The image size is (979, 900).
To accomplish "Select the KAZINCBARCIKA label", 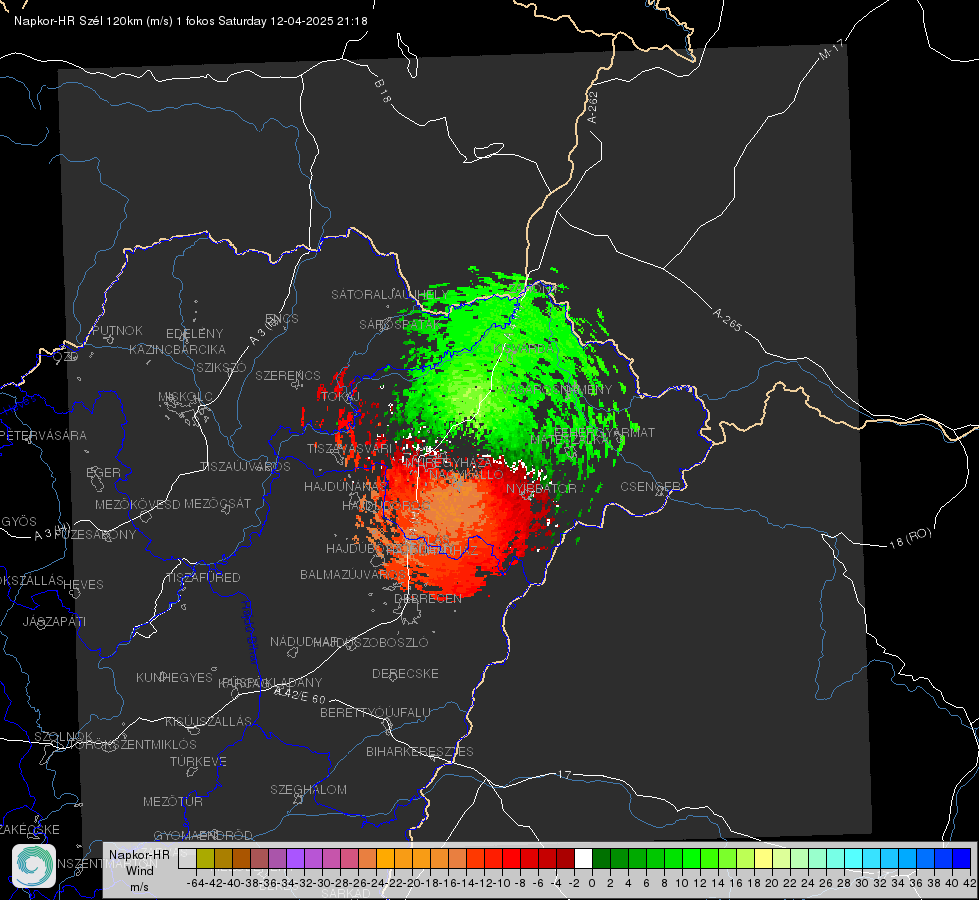I will click(177, 350).
